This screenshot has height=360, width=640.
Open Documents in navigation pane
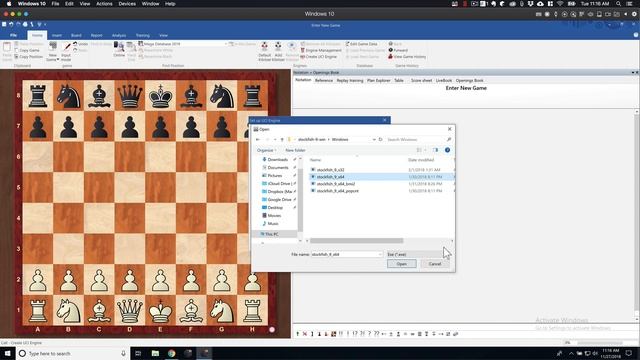[x=278, y=168]
